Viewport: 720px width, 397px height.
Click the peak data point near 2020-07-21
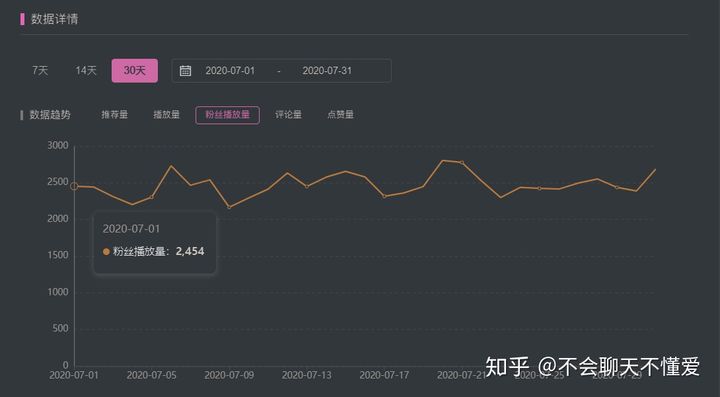pos(462,162)
